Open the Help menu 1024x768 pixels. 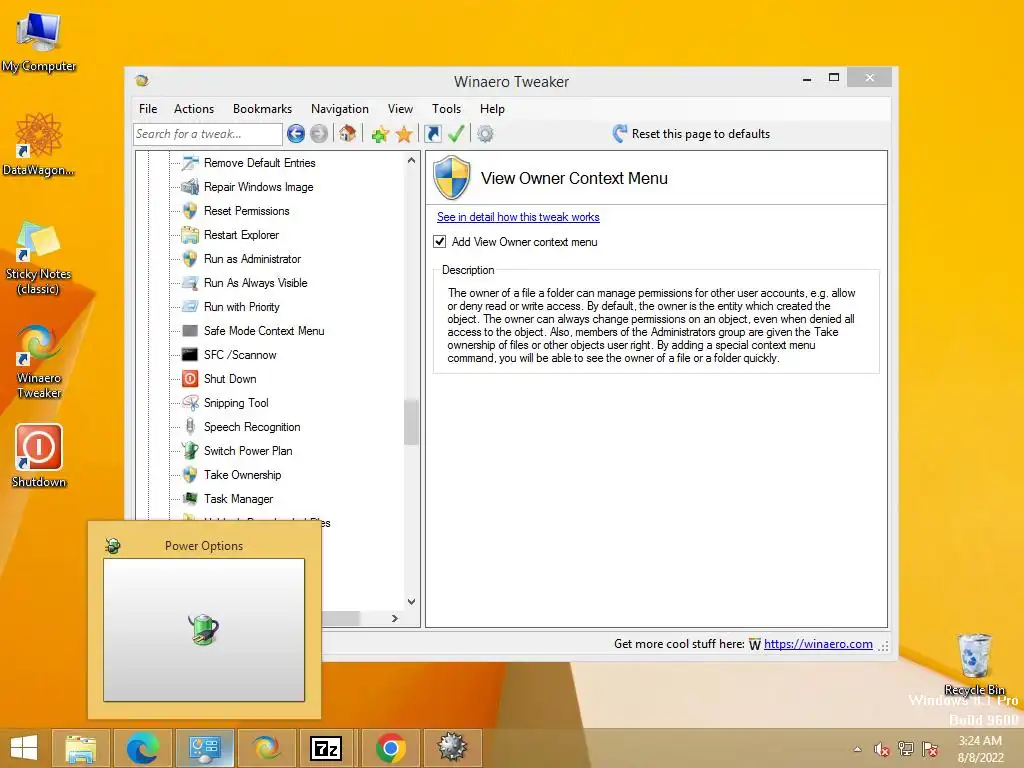[x=492, y=109]
